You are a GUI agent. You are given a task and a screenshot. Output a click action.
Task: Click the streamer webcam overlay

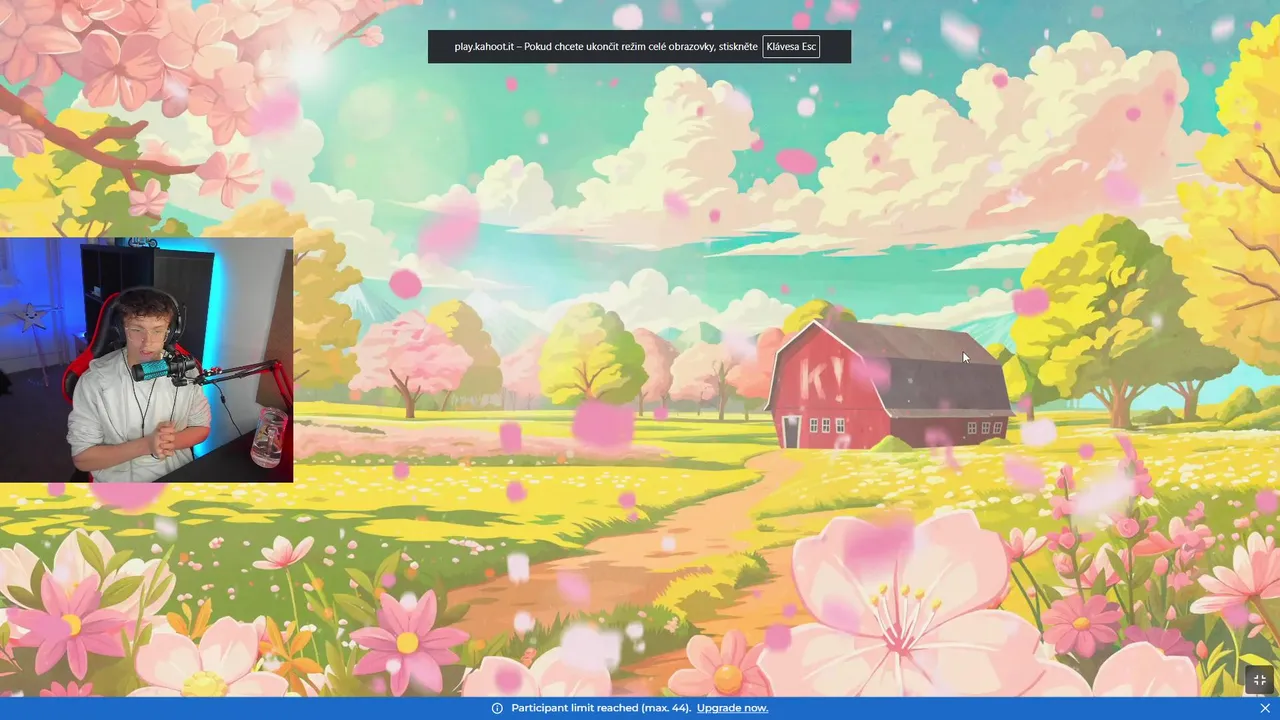coord(146,360)
